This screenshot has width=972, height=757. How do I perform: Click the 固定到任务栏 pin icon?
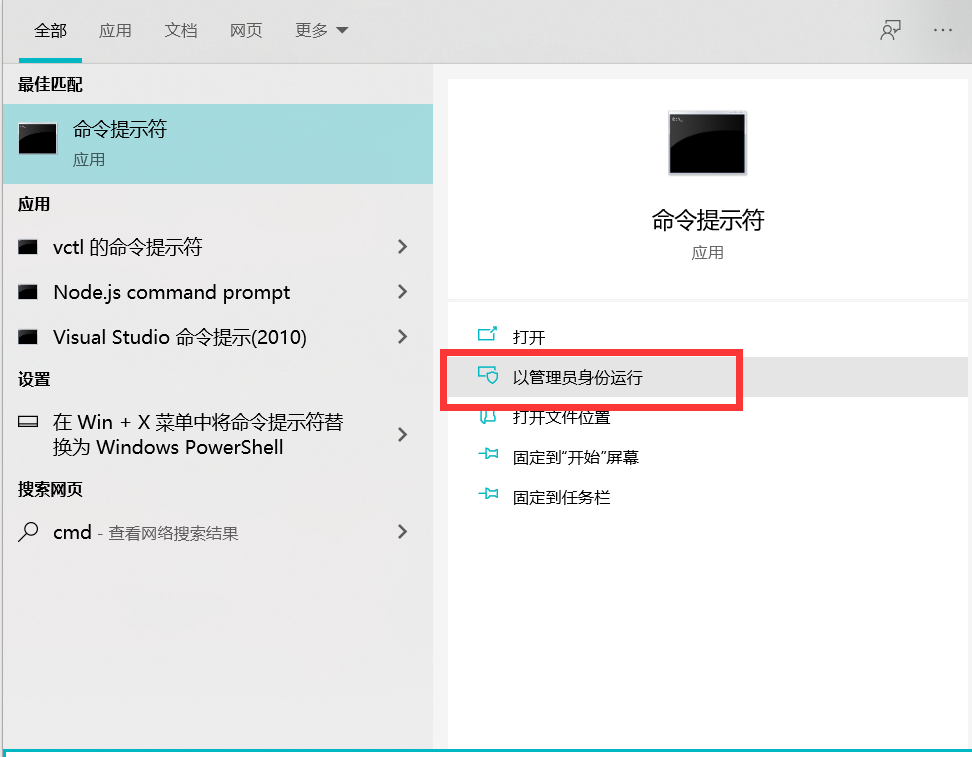[x=489, y=494]
